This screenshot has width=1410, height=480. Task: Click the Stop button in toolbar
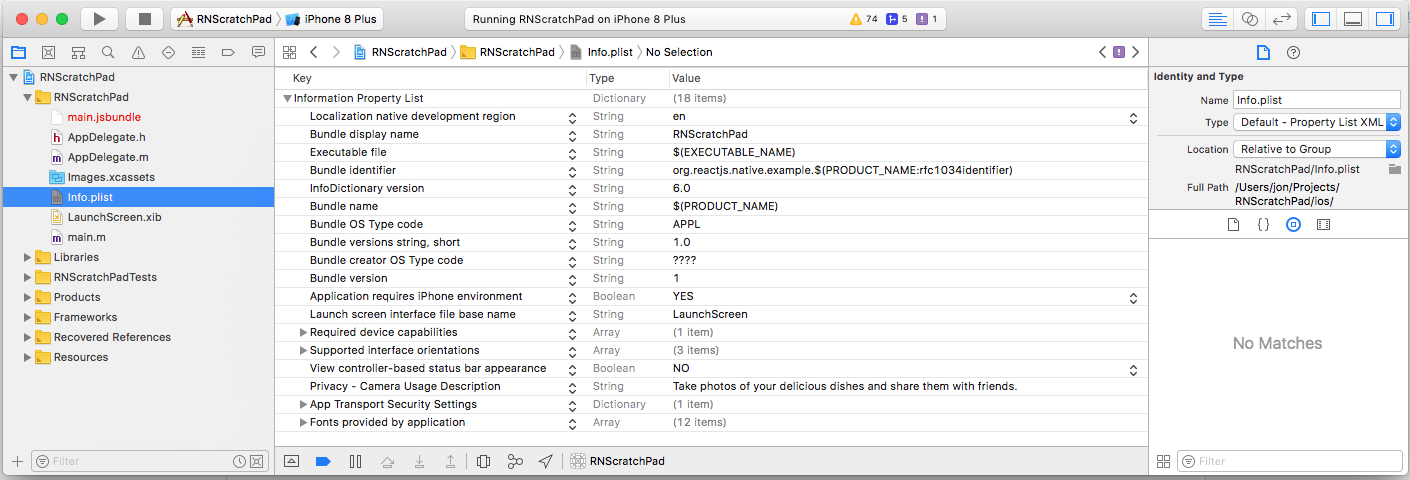[144, 19]
